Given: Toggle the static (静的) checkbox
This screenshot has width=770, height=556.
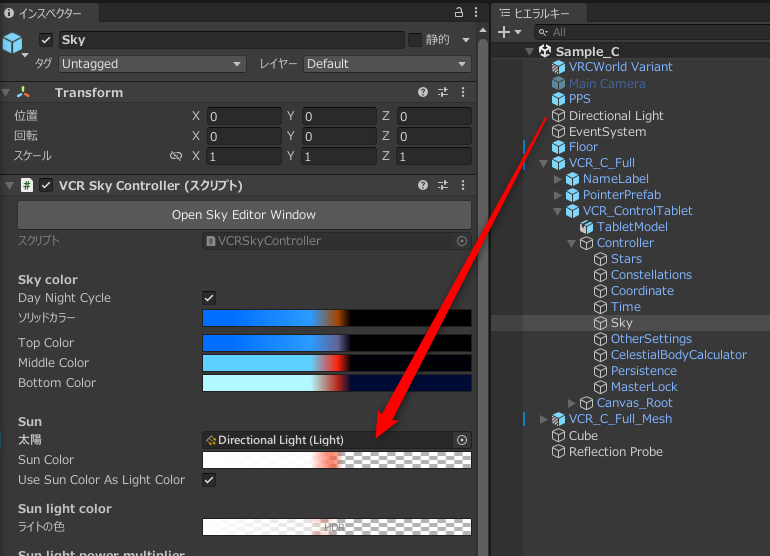Looking at the screenshot, I should point(415,40).
